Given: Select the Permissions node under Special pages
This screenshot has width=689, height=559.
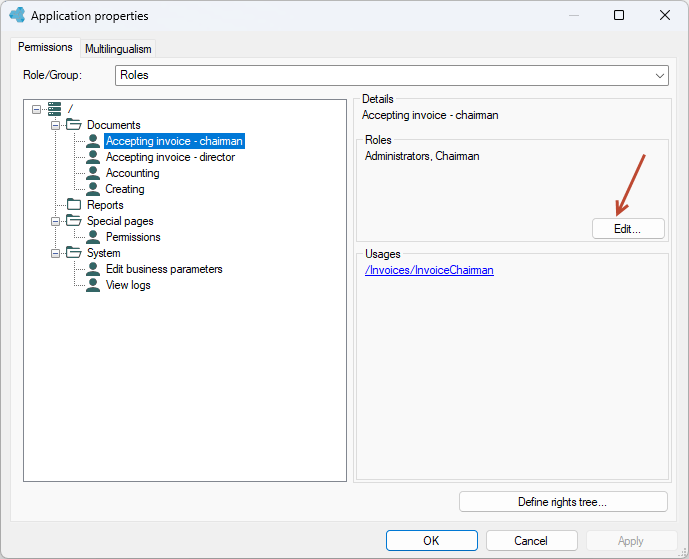Looking at the screenshot, I should (133, 237).
